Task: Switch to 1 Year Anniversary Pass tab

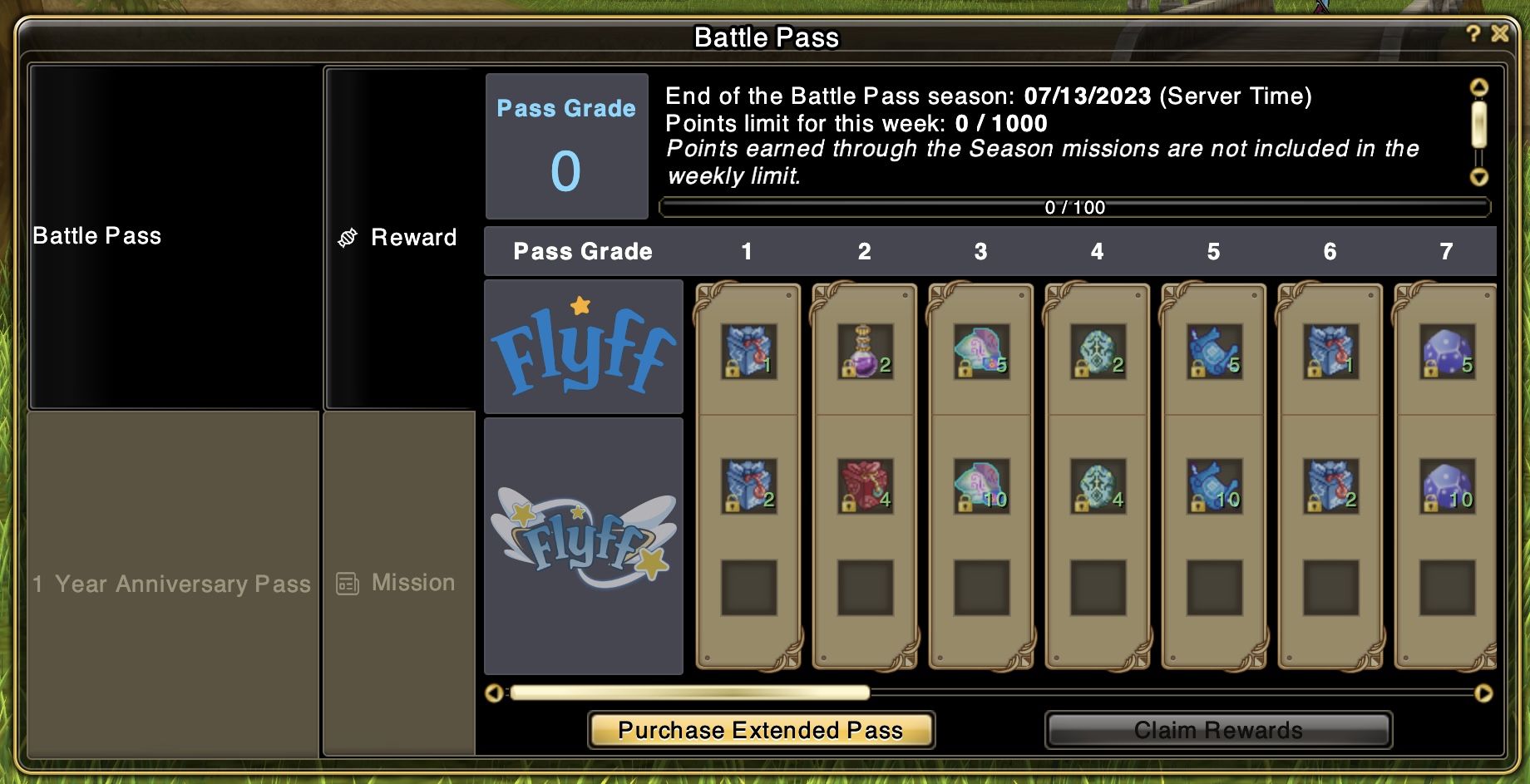Action: (173, 584)
